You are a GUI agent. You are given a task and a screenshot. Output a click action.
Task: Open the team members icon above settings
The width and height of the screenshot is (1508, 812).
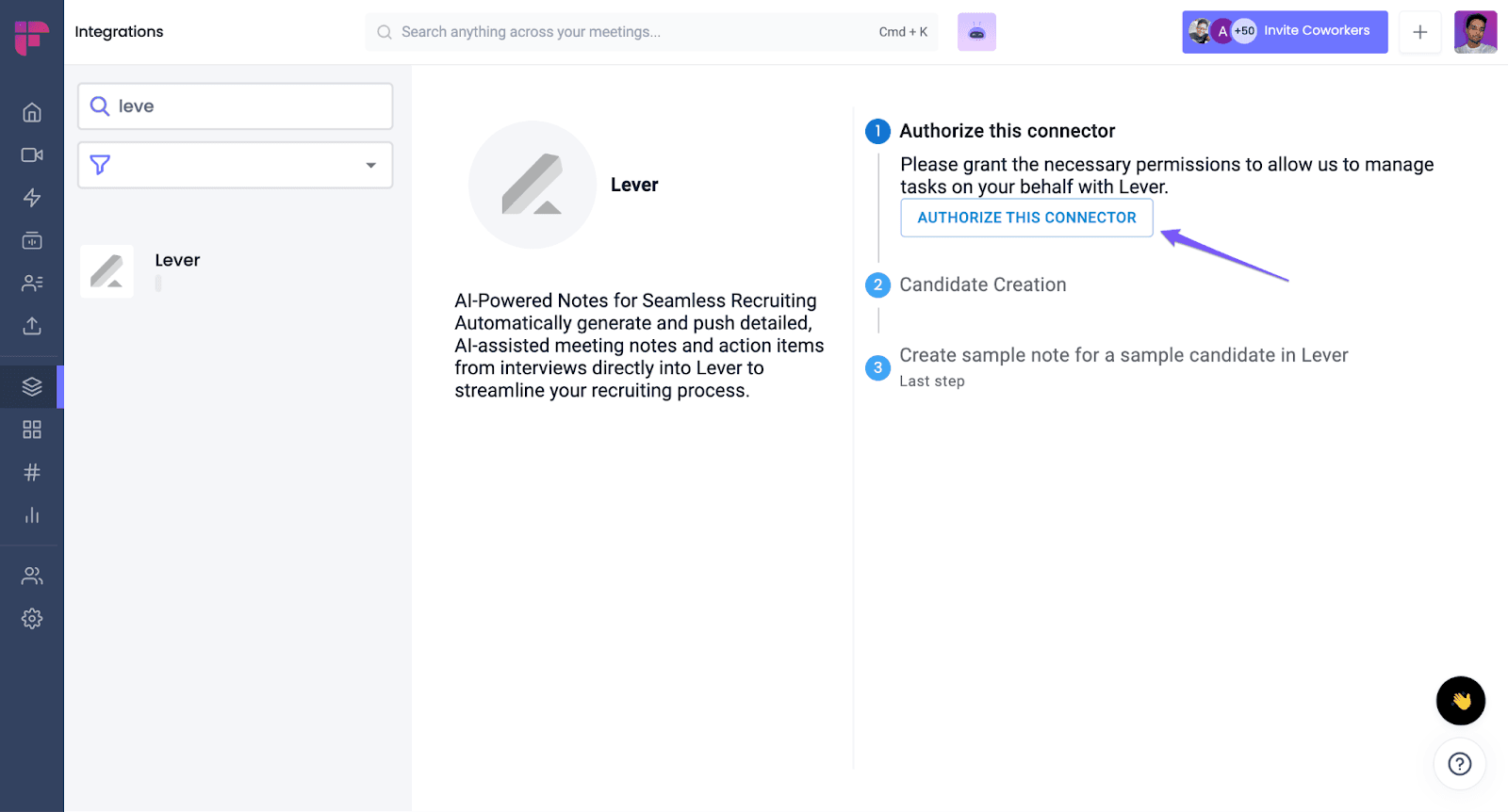click(x=32, y=576)
